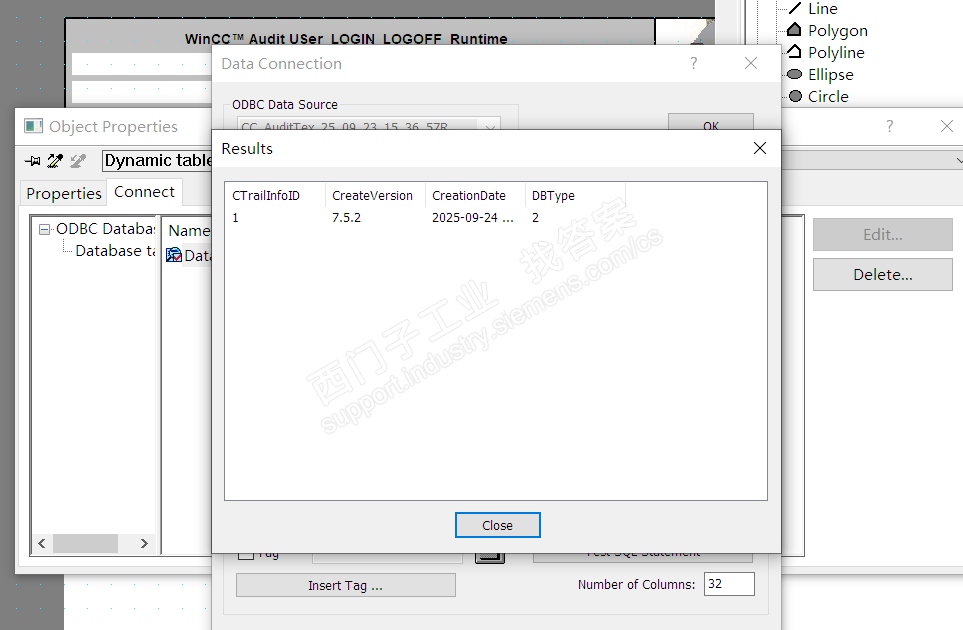Screen dimensions: 963x630
Task: Click the tree pane left scroll arrow
Action: tap(42, 543)
